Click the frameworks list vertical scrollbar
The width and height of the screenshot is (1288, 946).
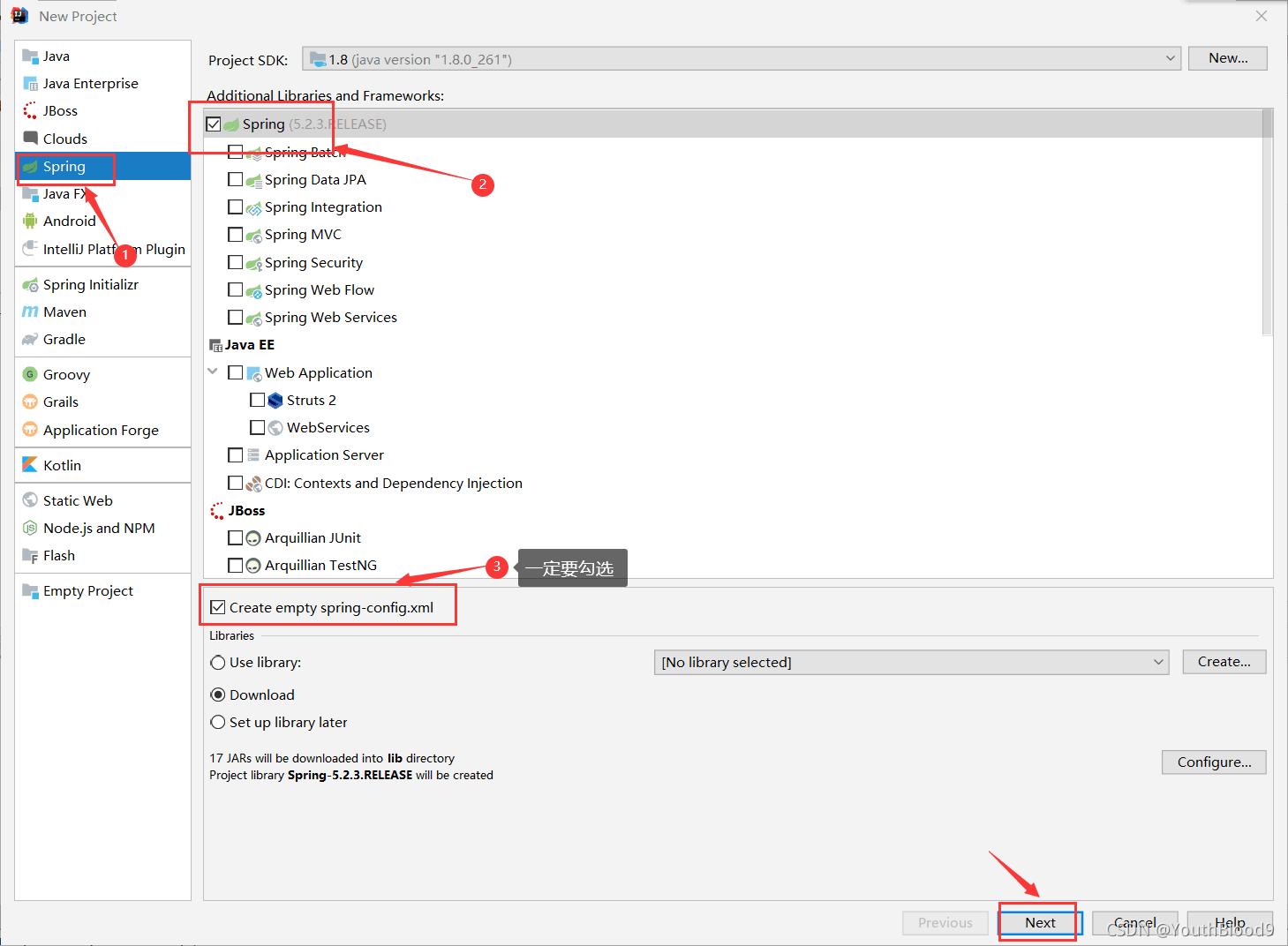pyautogui.click(x=1268, y=221)
